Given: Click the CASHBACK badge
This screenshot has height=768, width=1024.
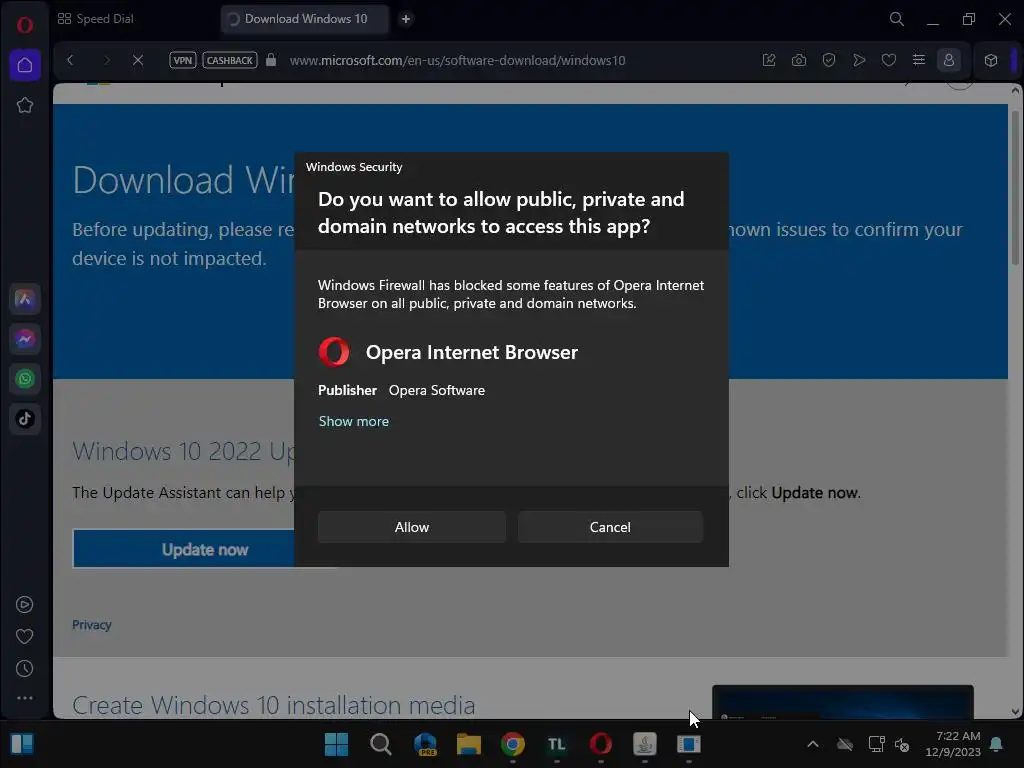Looking at the screenshot, I should 230,60.
